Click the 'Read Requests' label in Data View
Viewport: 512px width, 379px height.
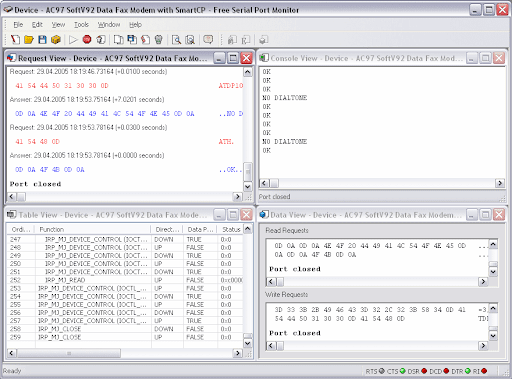point(287,230)
